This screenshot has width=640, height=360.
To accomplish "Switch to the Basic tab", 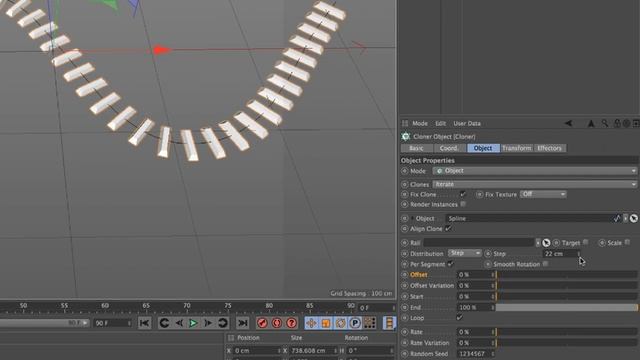I will point(417,148).
